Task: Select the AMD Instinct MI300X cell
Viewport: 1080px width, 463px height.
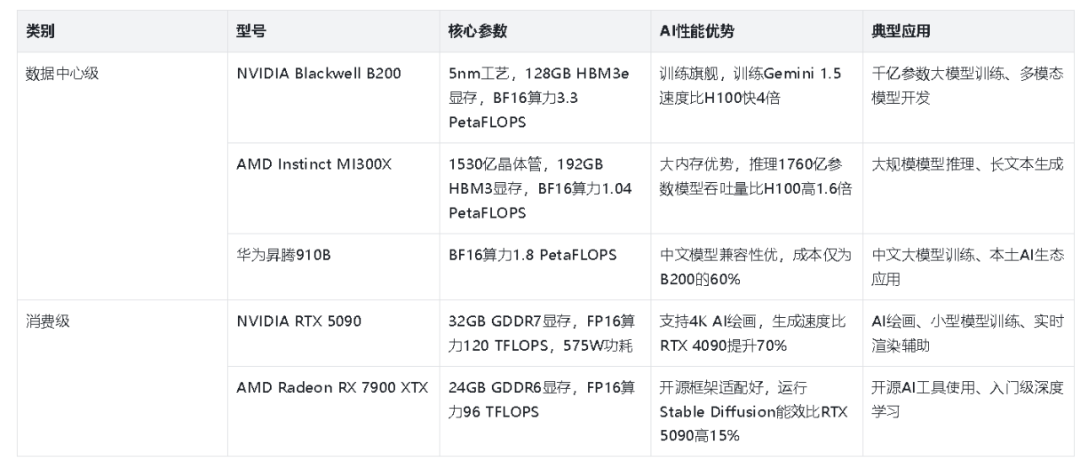Action: [333, 188]
